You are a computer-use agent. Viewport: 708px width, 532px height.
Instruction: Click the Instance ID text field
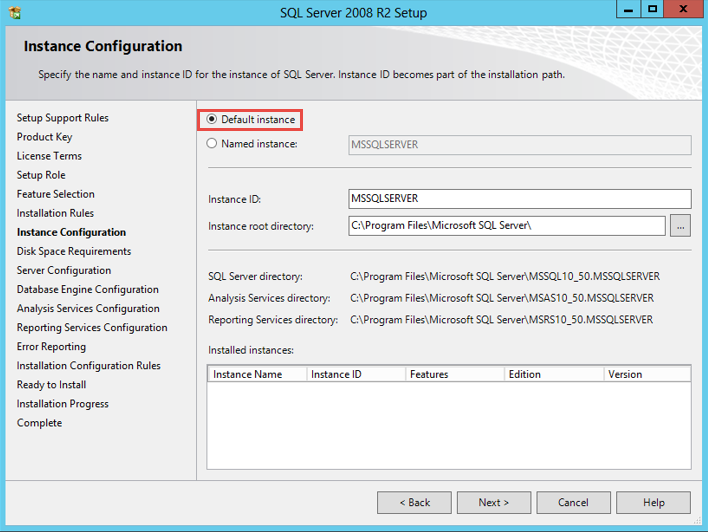click(519, 199)
